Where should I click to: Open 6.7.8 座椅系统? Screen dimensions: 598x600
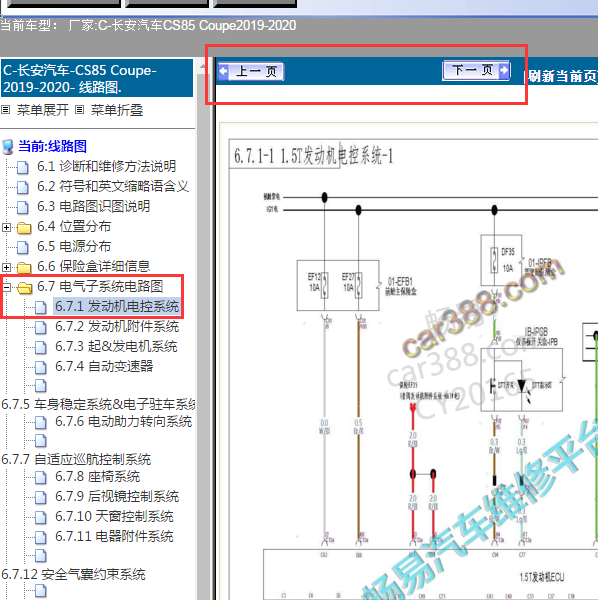coord(97,476)
